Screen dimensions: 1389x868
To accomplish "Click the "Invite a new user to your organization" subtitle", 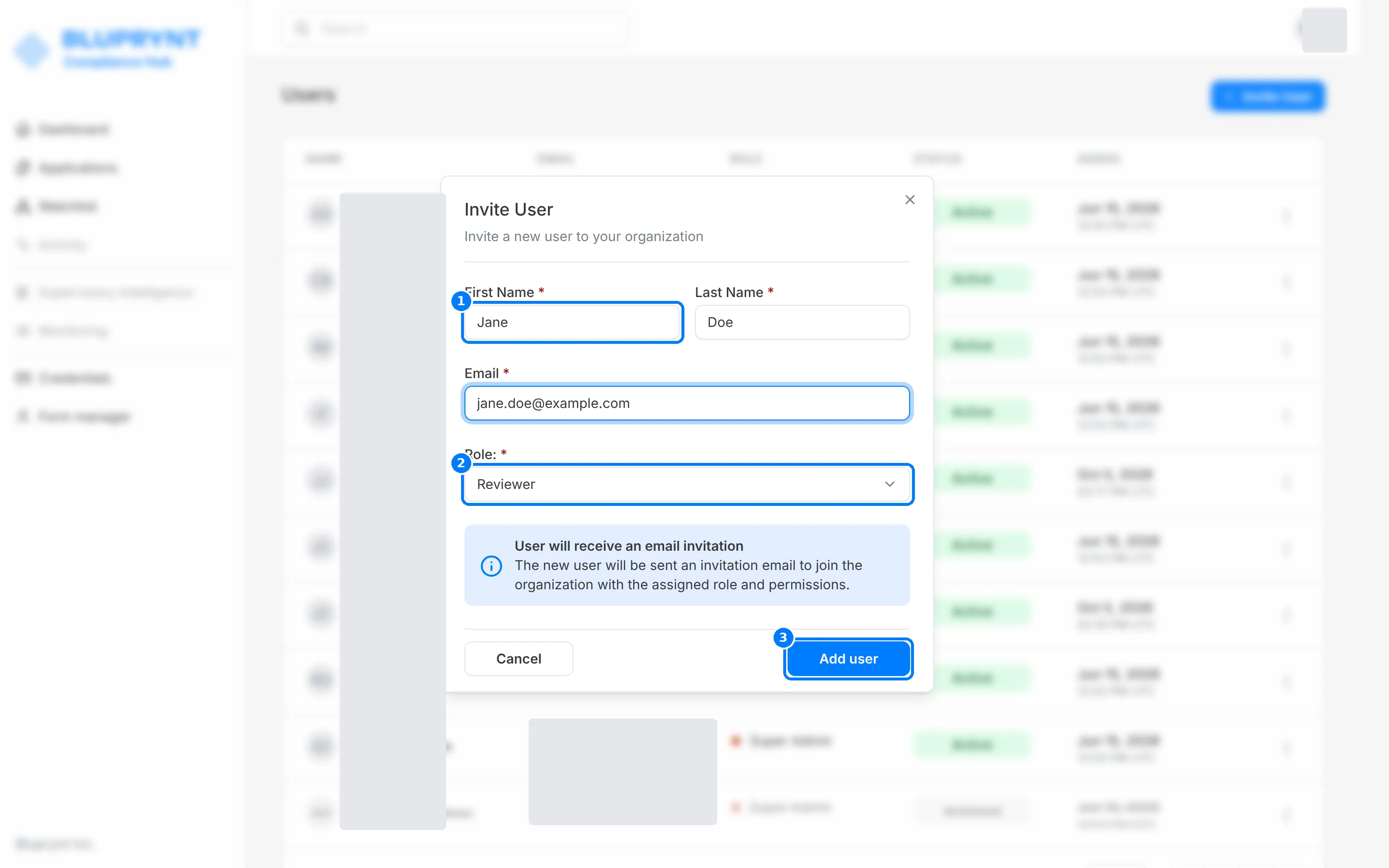I will [583, 236].
